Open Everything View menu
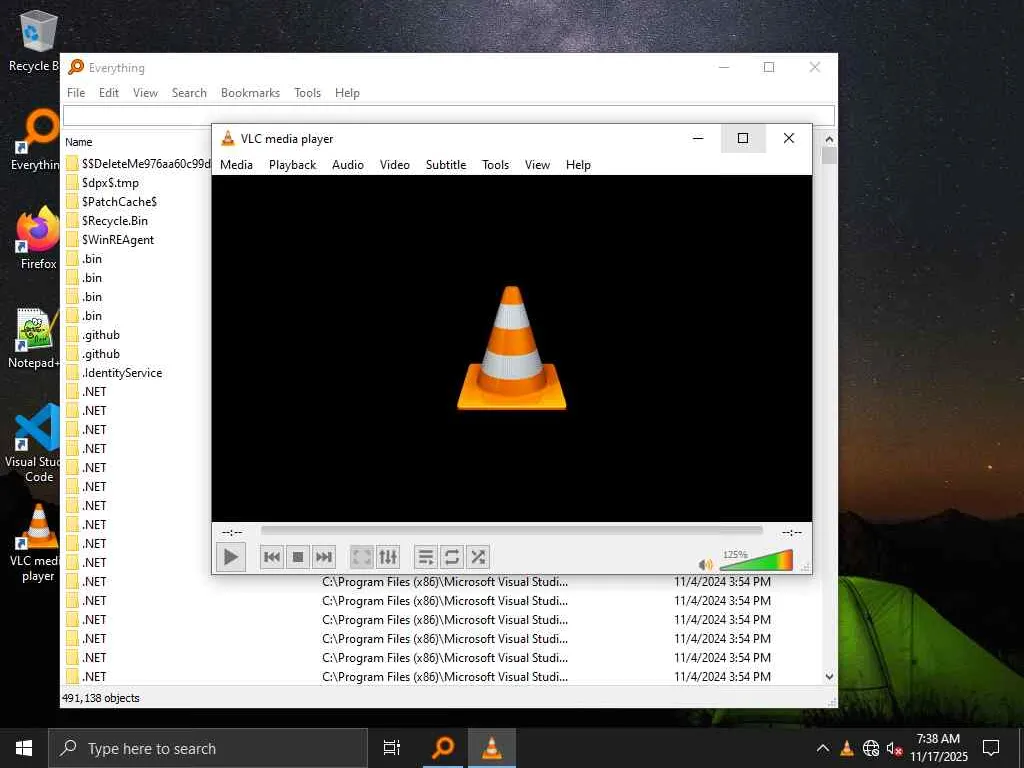1024x768 pixels. [145, 93]
